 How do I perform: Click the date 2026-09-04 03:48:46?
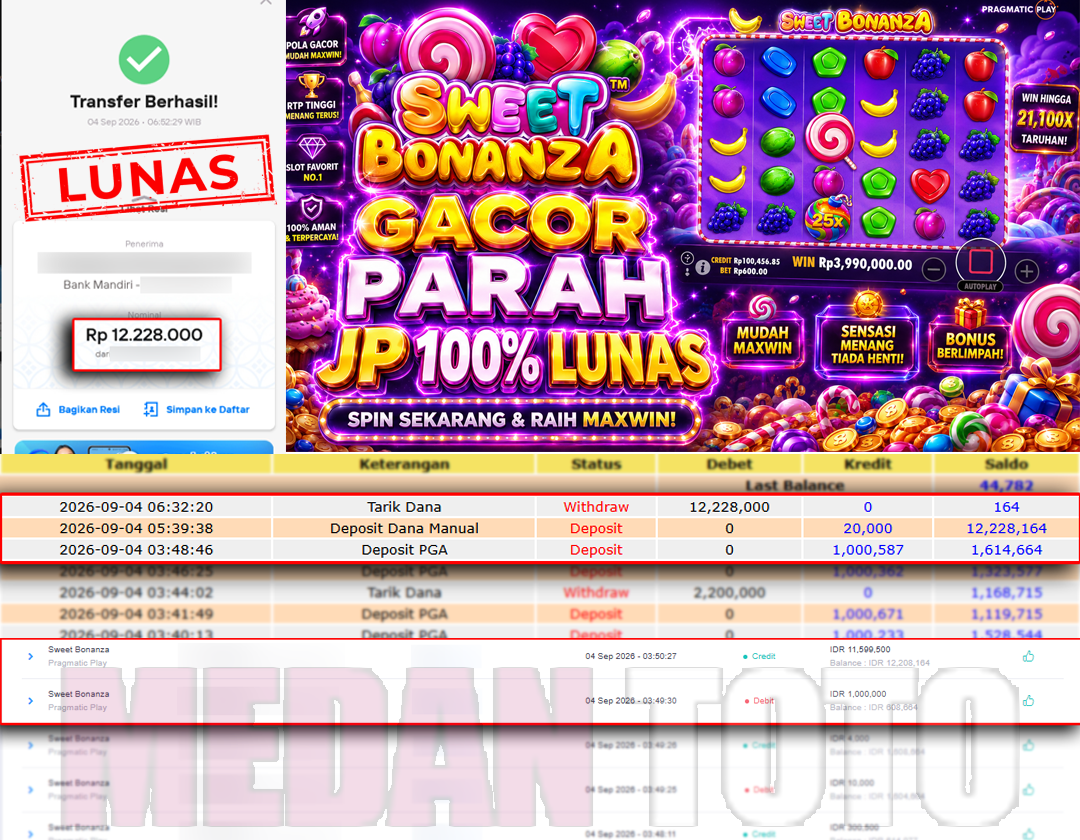click(x=136, y=549)
